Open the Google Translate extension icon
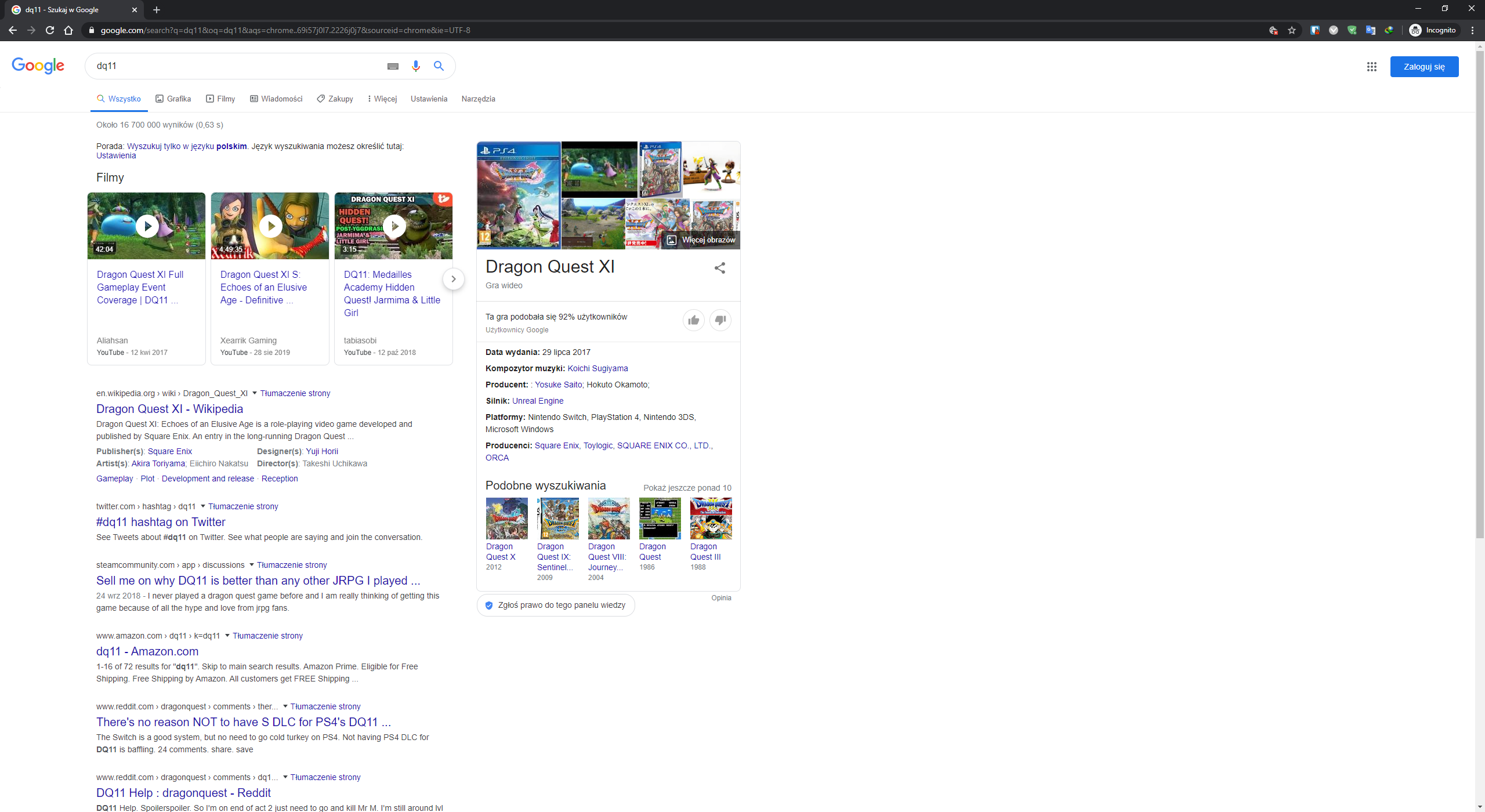This screenshot has height=812, width=1485. [1371, 30]
